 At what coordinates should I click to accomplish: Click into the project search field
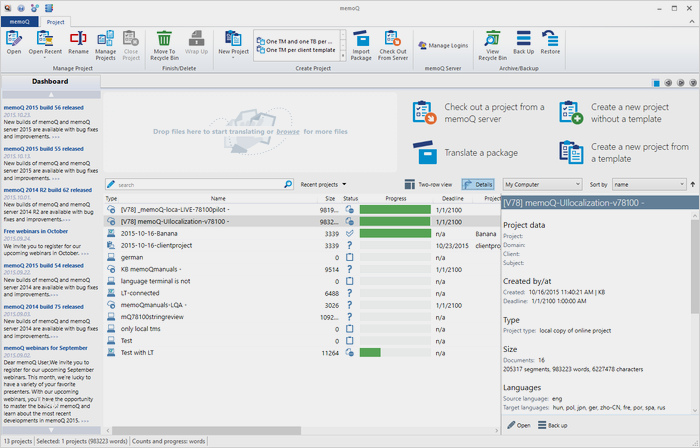(x=199, y=184)
